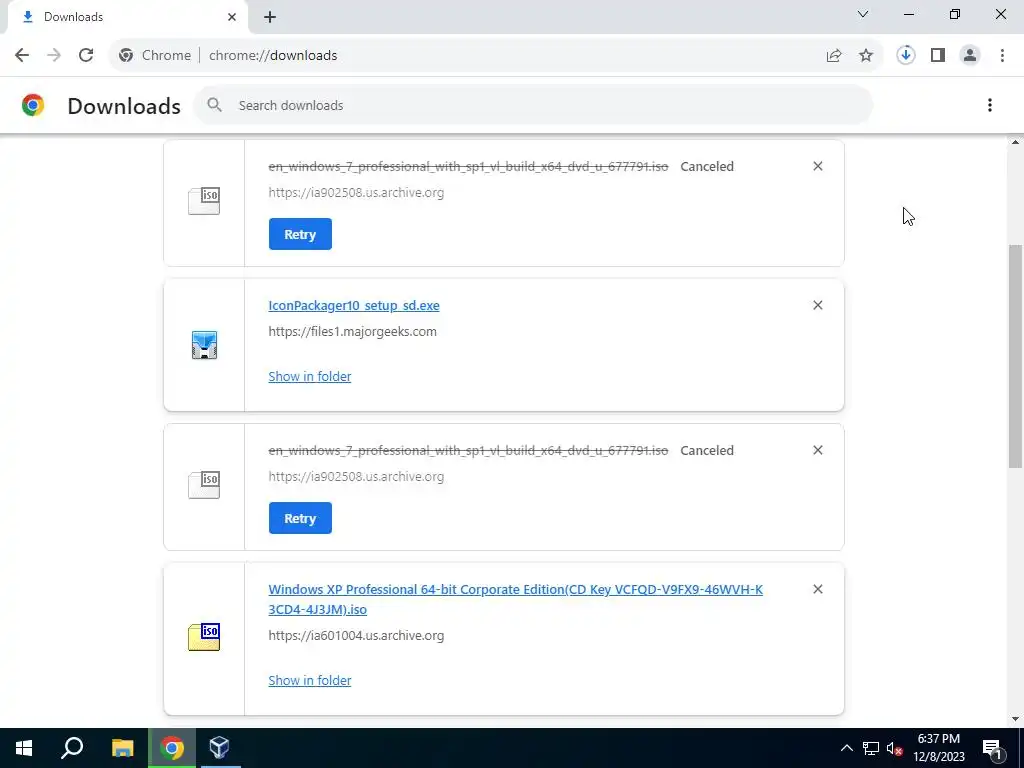The image size is (1024, 768).
Task: Click the Chrome taskbar icon
Action: pyautogui.click(x=172, y=748)
